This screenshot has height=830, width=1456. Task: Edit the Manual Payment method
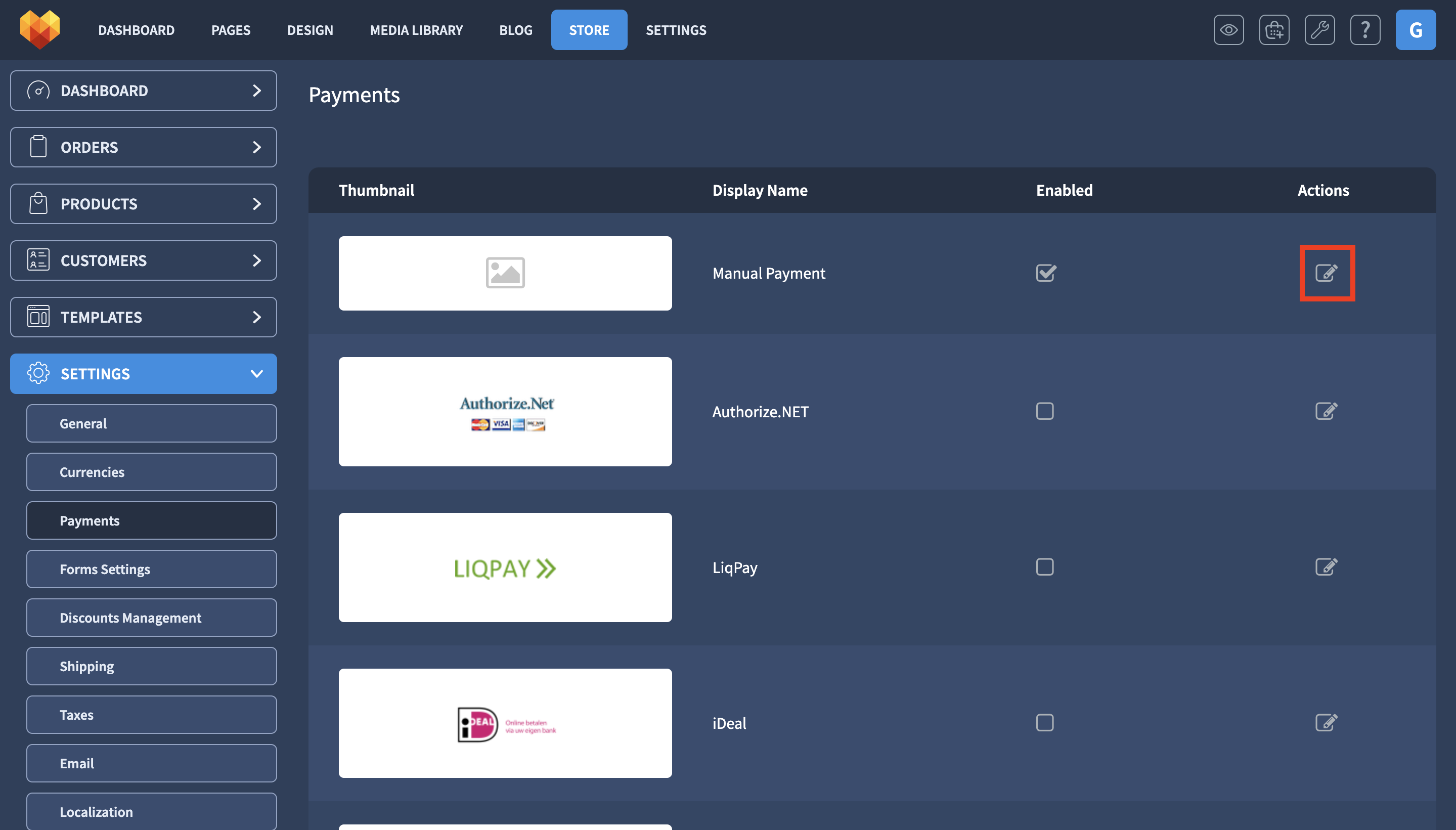(1326, 273)
